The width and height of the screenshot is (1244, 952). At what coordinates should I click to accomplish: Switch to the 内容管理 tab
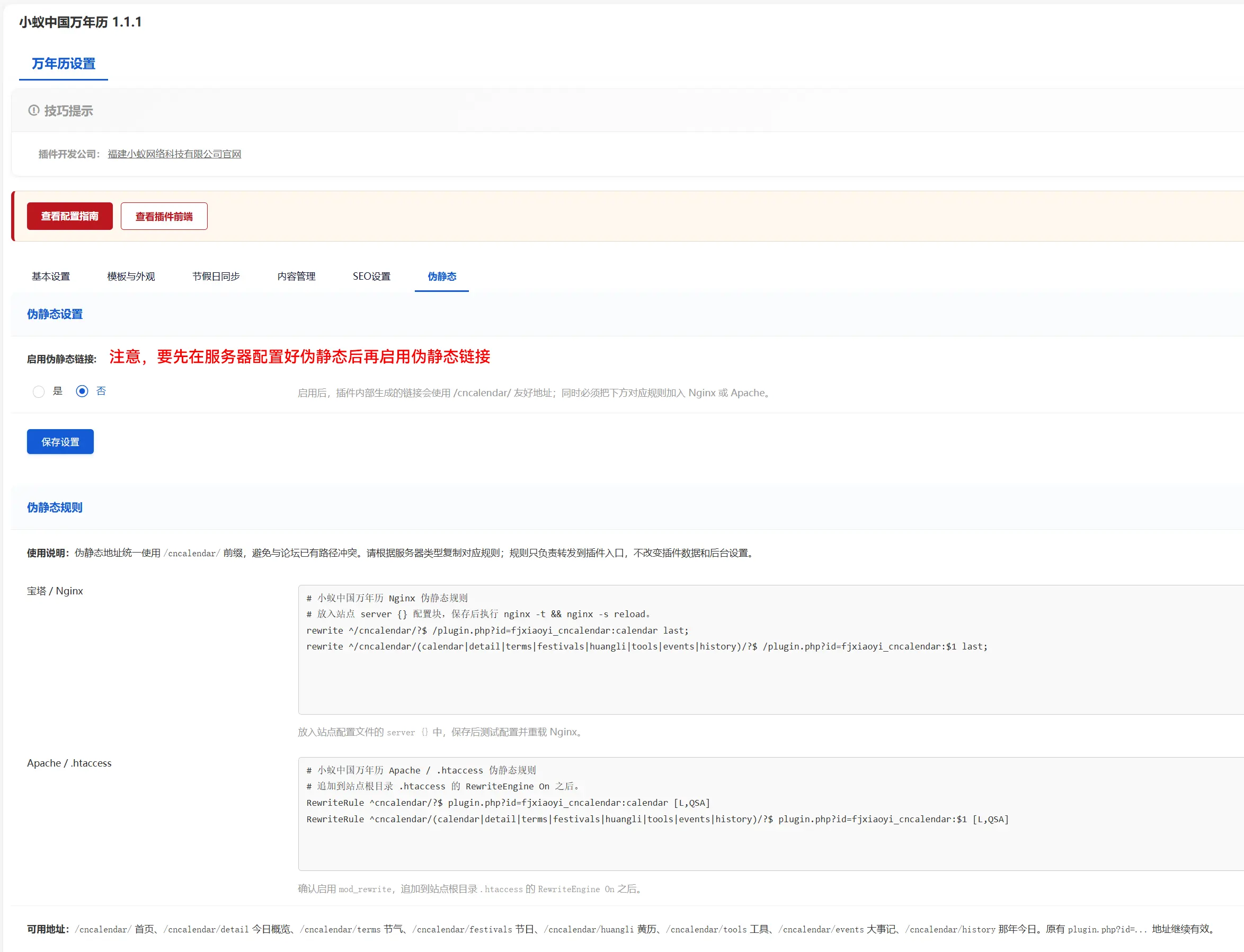(x=296, y=277)
